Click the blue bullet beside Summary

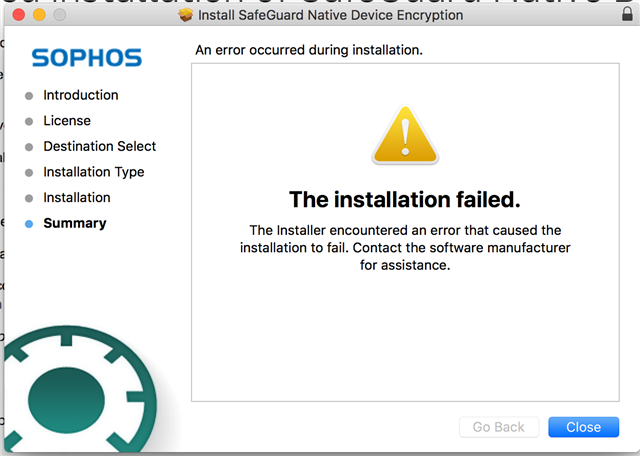[29, 224]
